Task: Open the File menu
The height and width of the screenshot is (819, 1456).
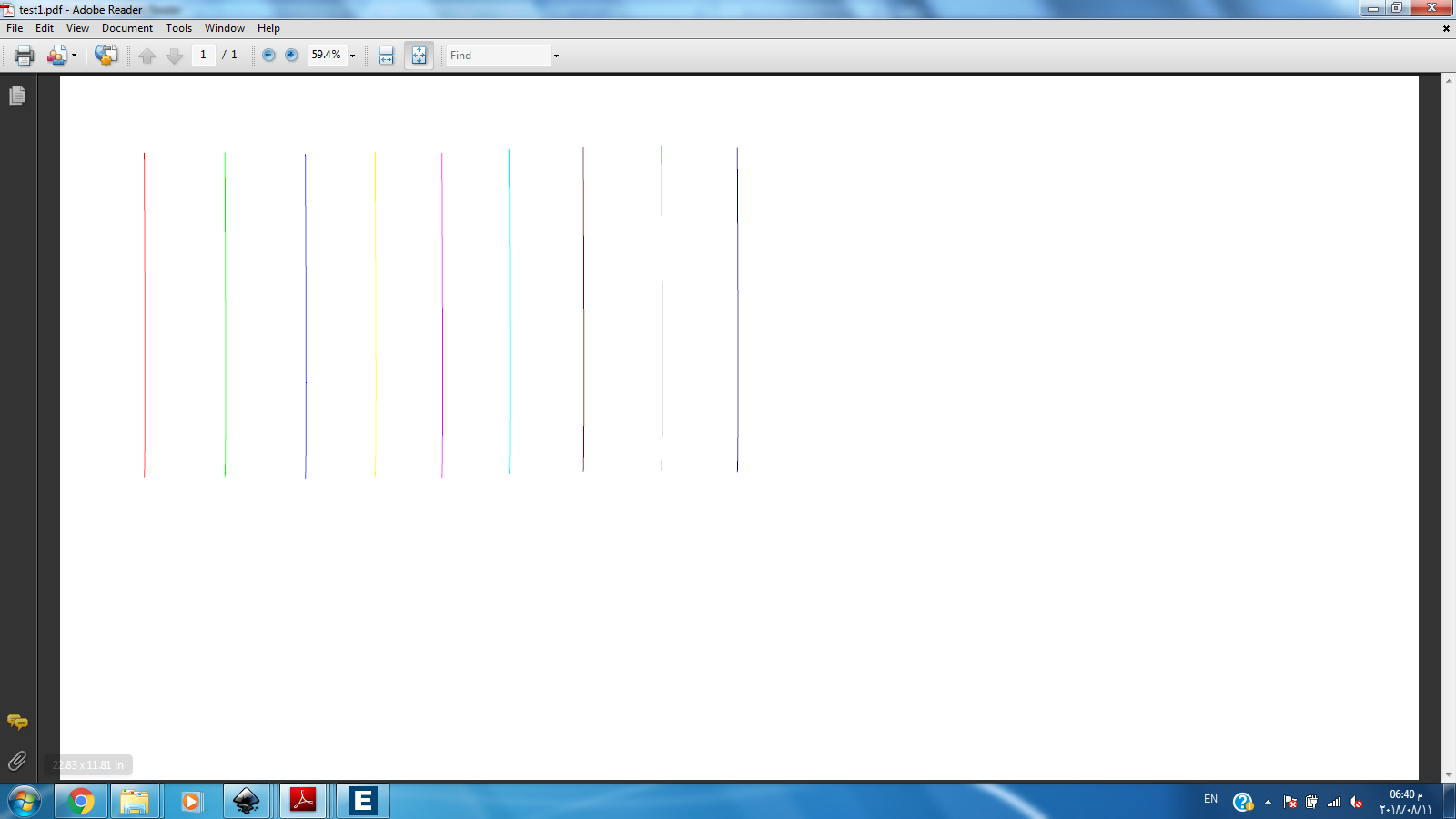Action: (x=15, y=28)
